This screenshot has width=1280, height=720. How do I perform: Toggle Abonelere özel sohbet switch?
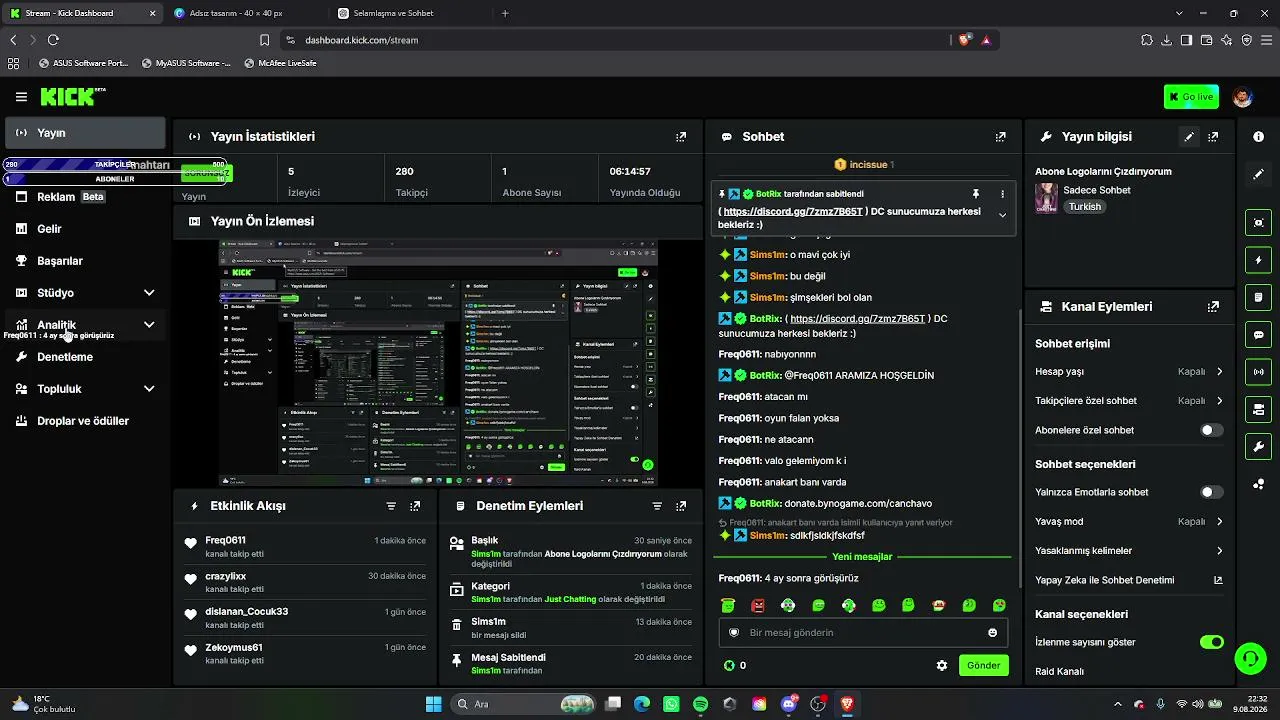(1211, 430)
